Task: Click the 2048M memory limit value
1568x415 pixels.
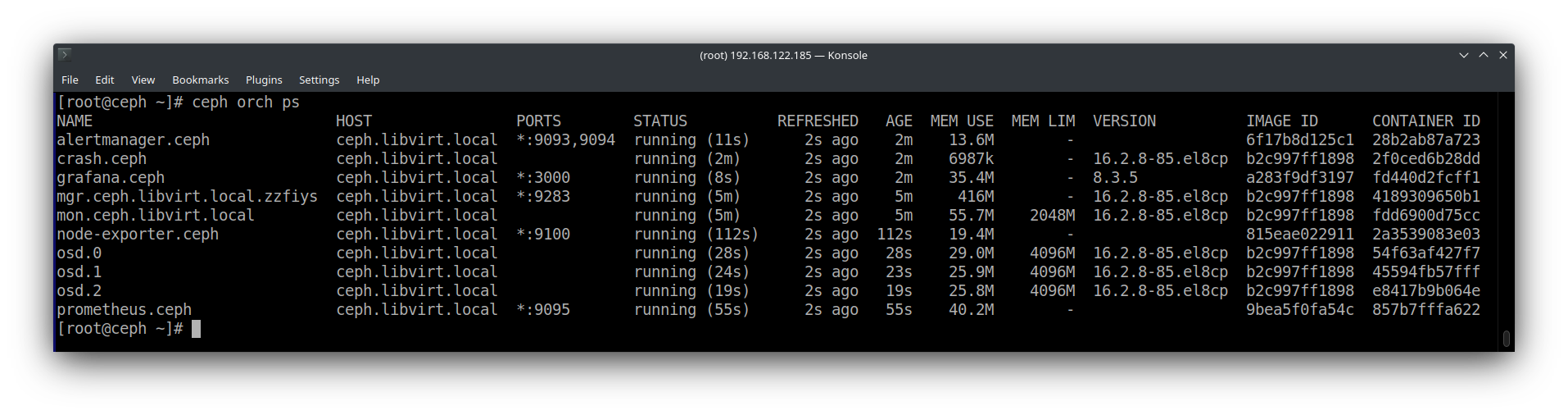Action: point(1052,216)
